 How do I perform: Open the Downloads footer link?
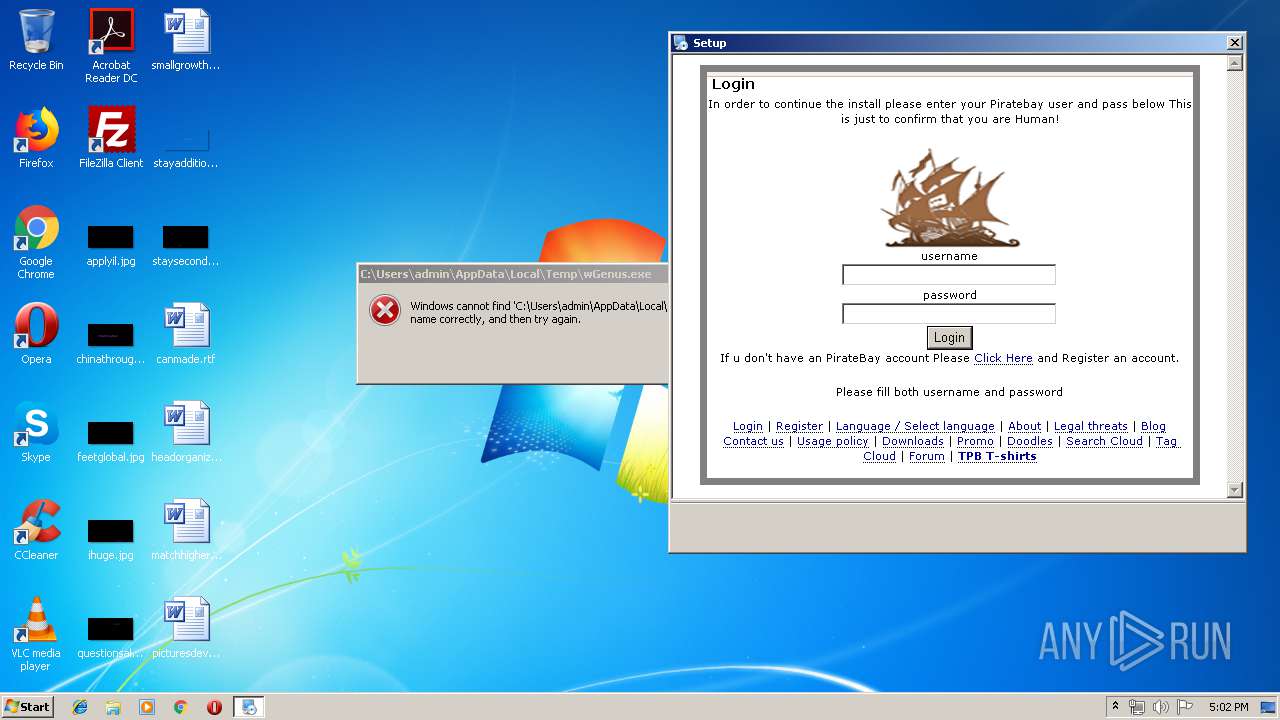point(913,441)
